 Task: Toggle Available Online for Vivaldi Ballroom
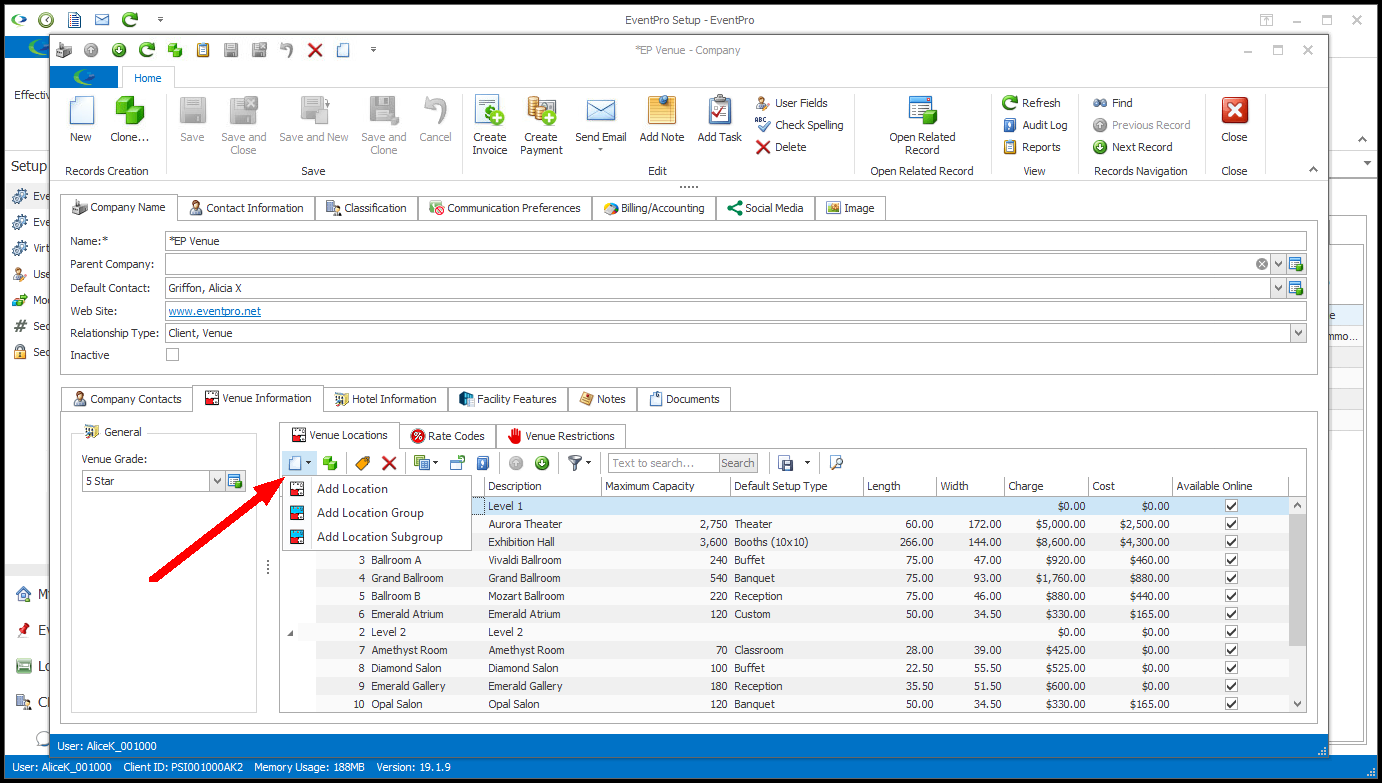tap(1231, 560)
